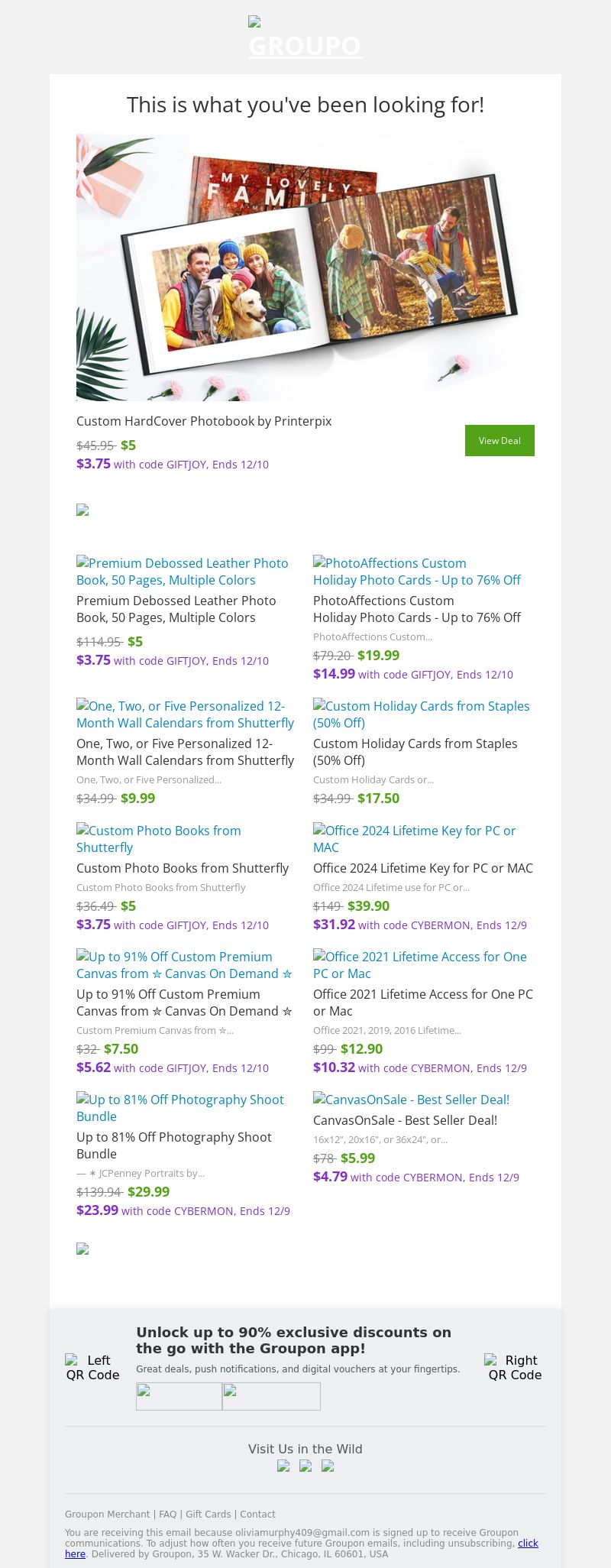The image size is (611, 1568).
Task: Open the rightmost social media icon
Action: pyautogui.click(x=328, y=1466)
